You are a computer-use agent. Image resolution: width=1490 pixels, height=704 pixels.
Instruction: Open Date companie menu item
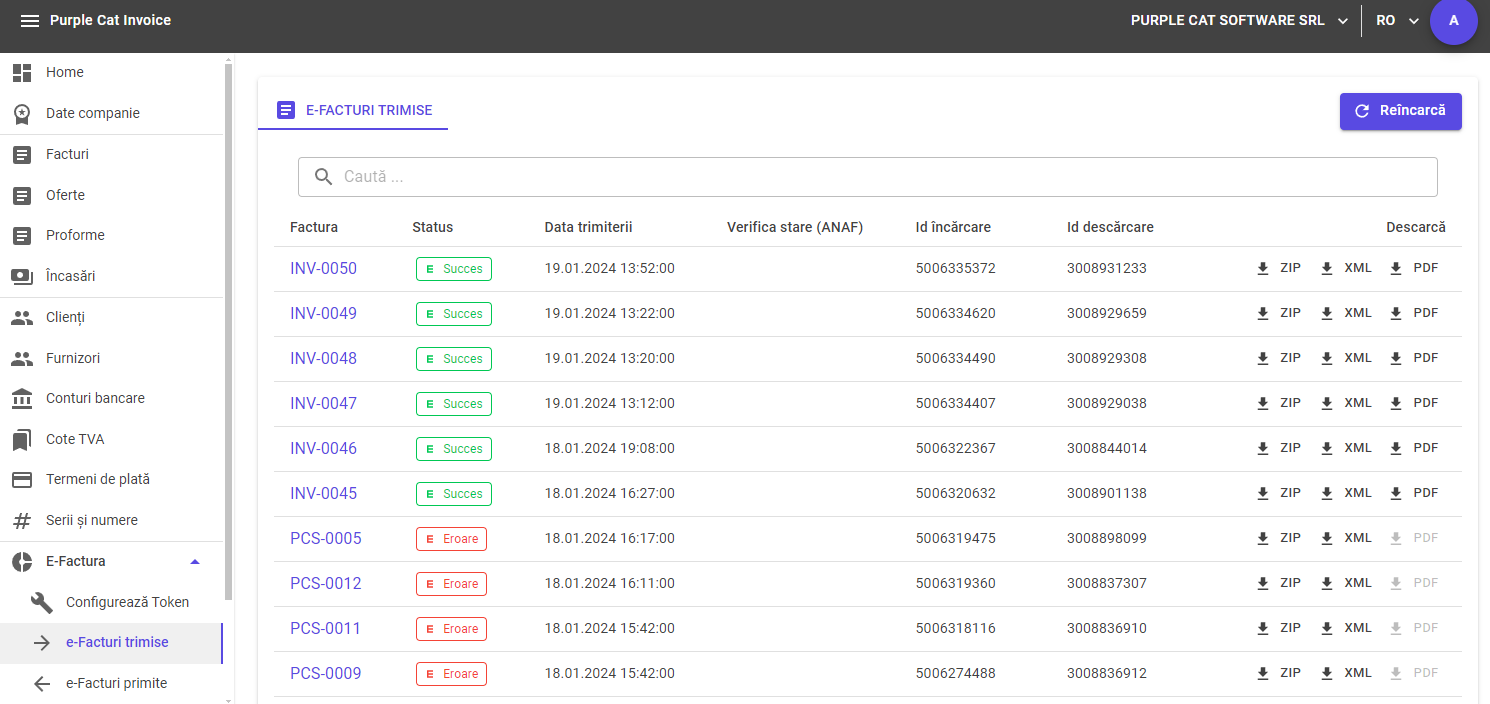tap(112, 114)
